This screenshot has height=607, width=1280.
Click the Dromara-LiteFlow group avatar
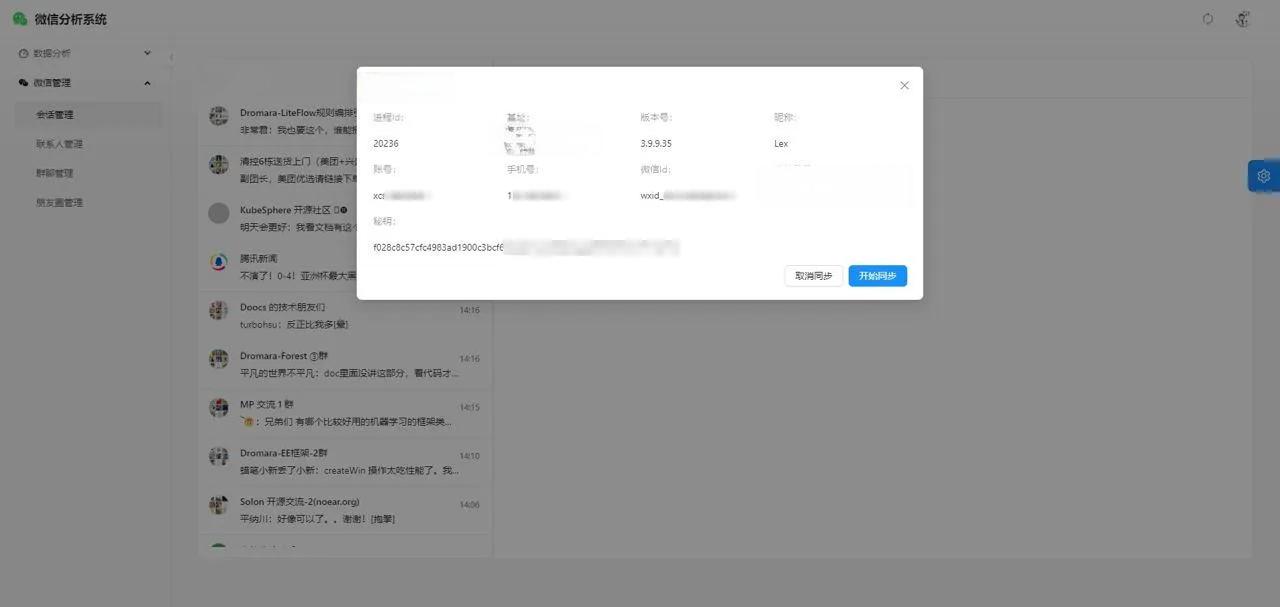pos(219,116)
